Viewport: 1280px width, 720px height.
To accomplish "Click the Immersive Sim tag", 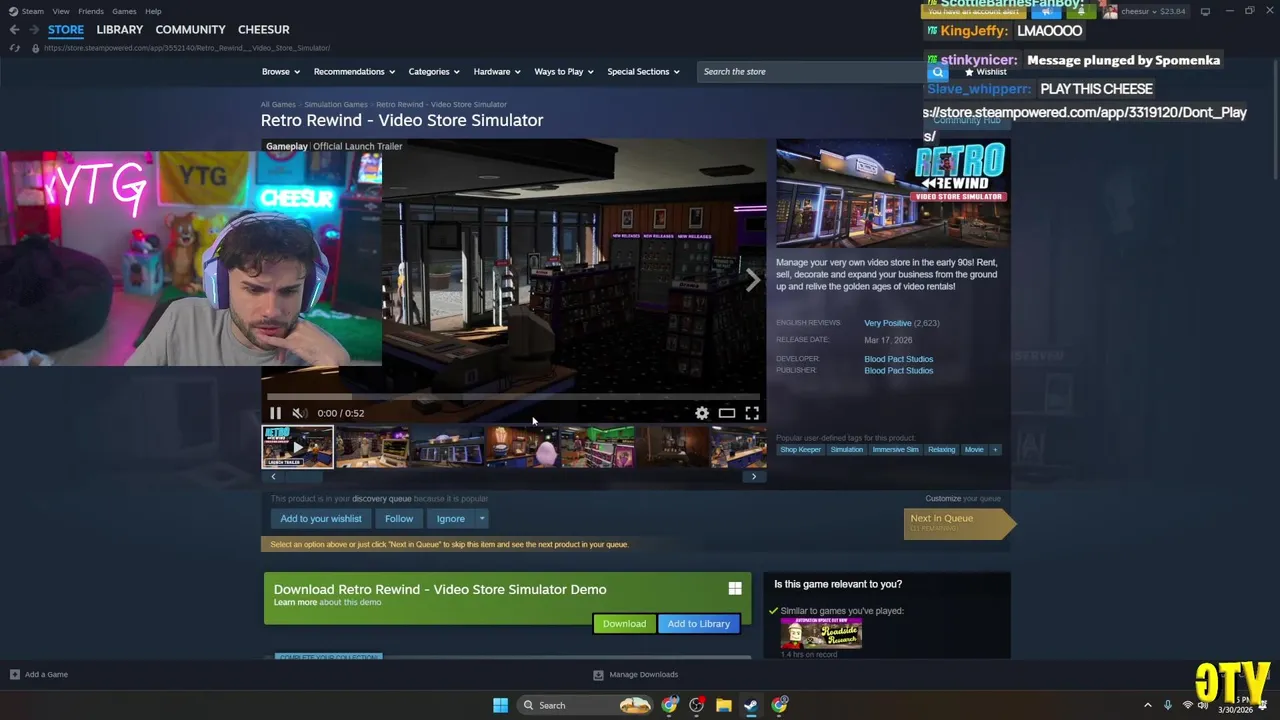I will 895,450.
